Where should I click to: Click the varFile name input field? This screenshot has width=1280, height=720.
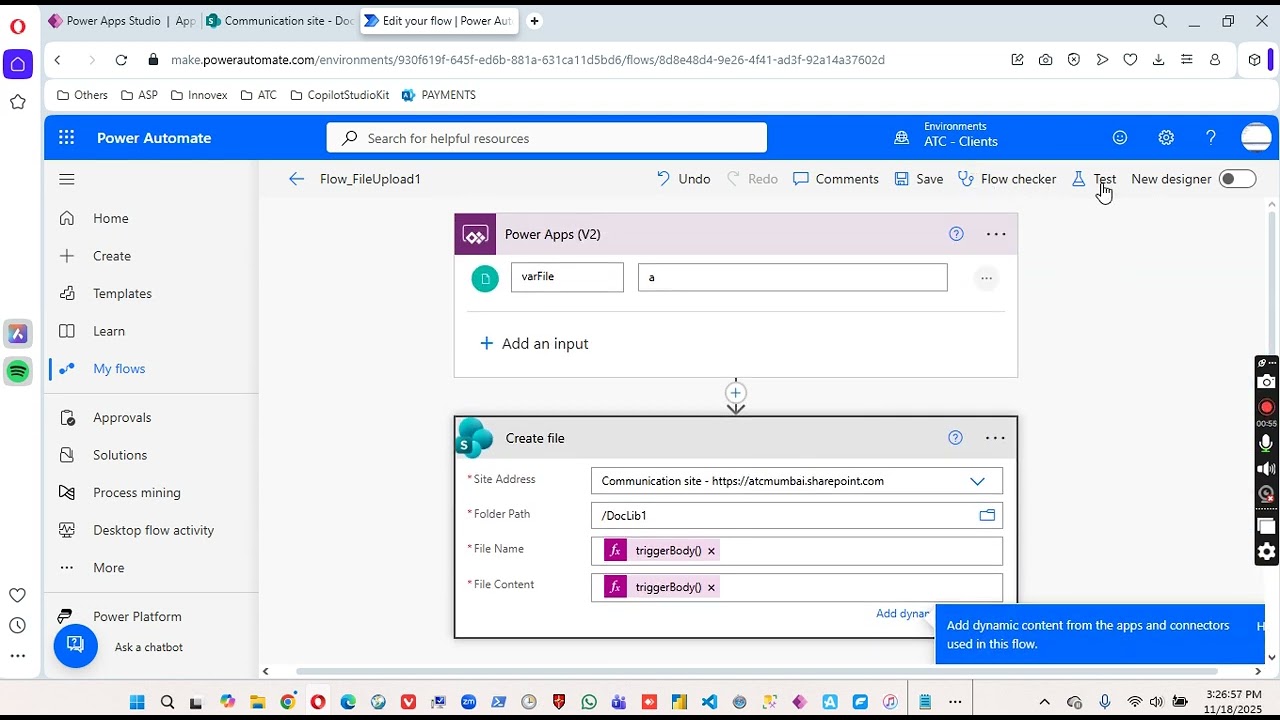(567, 277)
